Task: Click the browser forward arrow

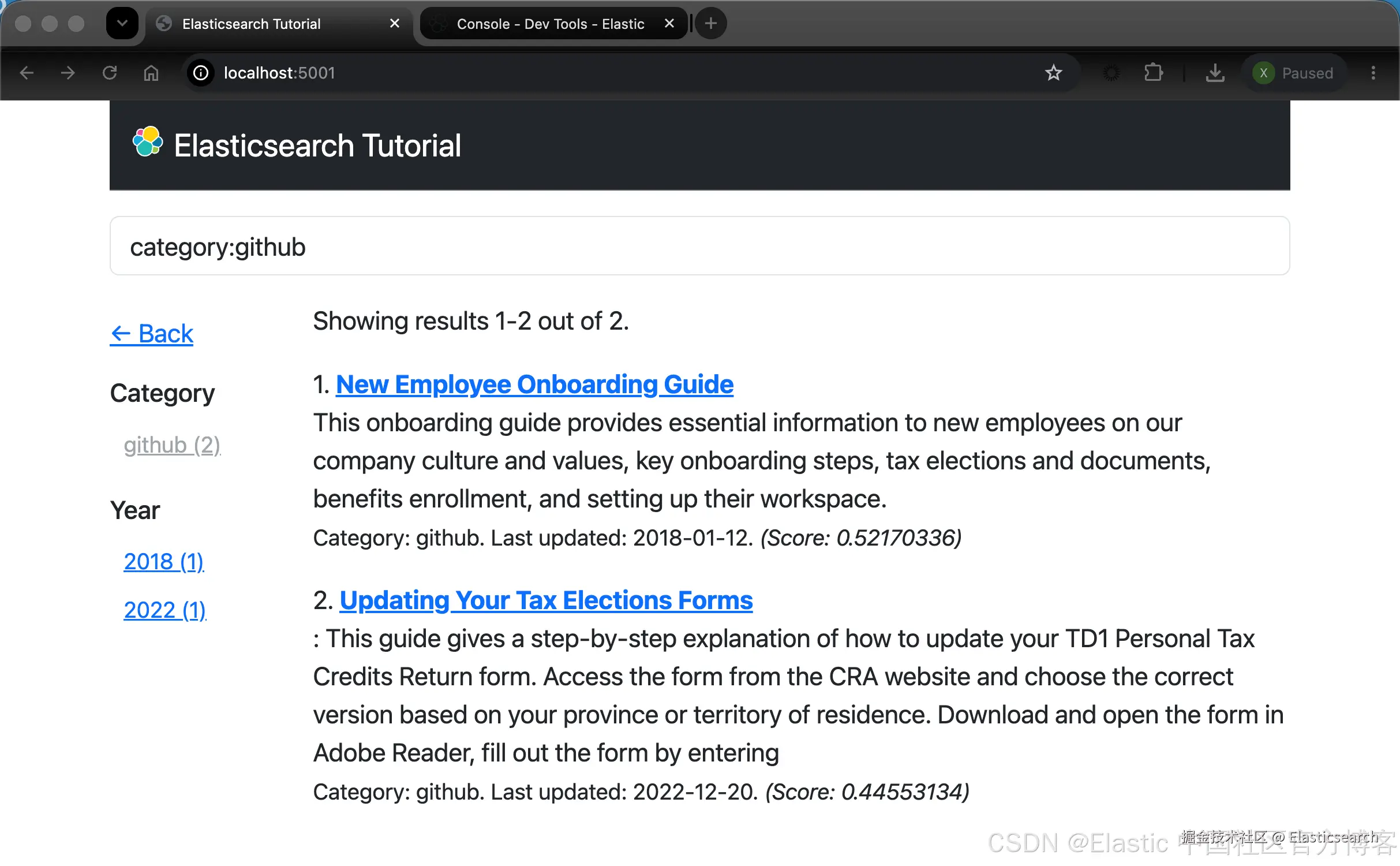Action: coord(68,73)
